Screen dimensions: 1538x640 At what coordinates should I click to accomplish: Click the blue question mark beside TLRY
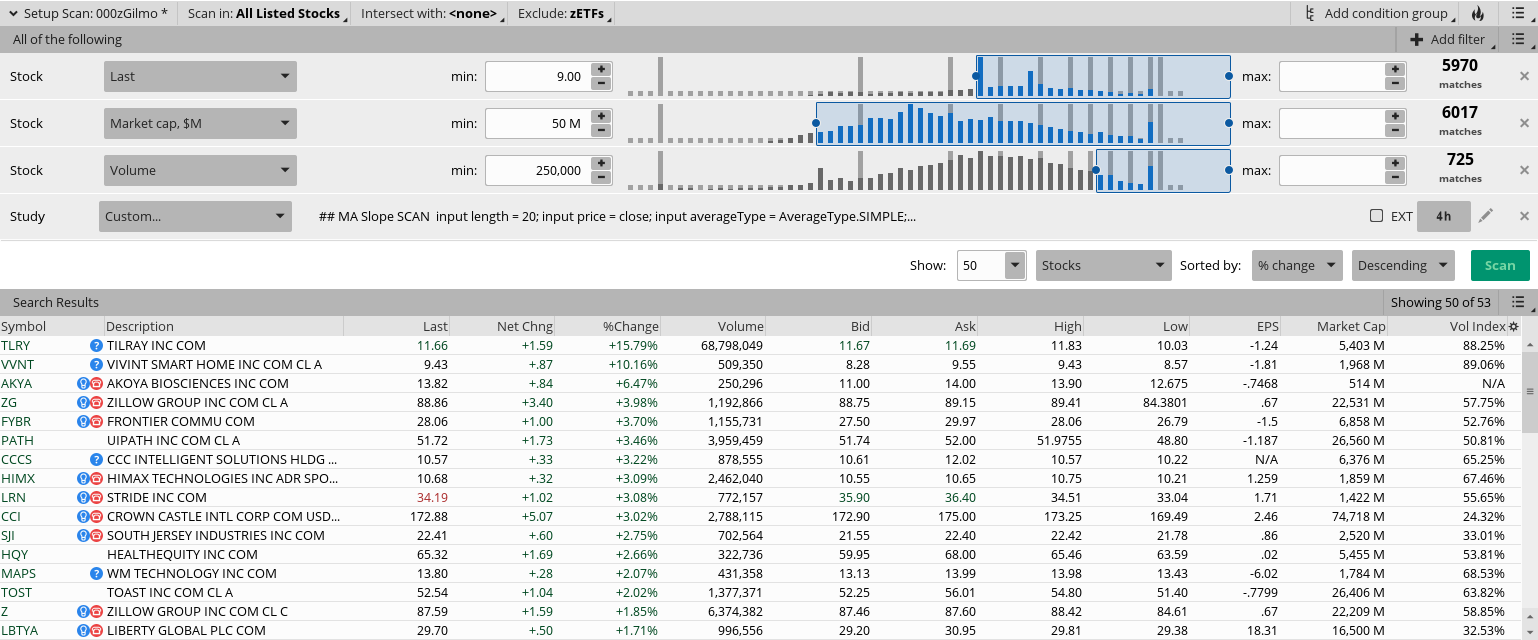(97, 345)
